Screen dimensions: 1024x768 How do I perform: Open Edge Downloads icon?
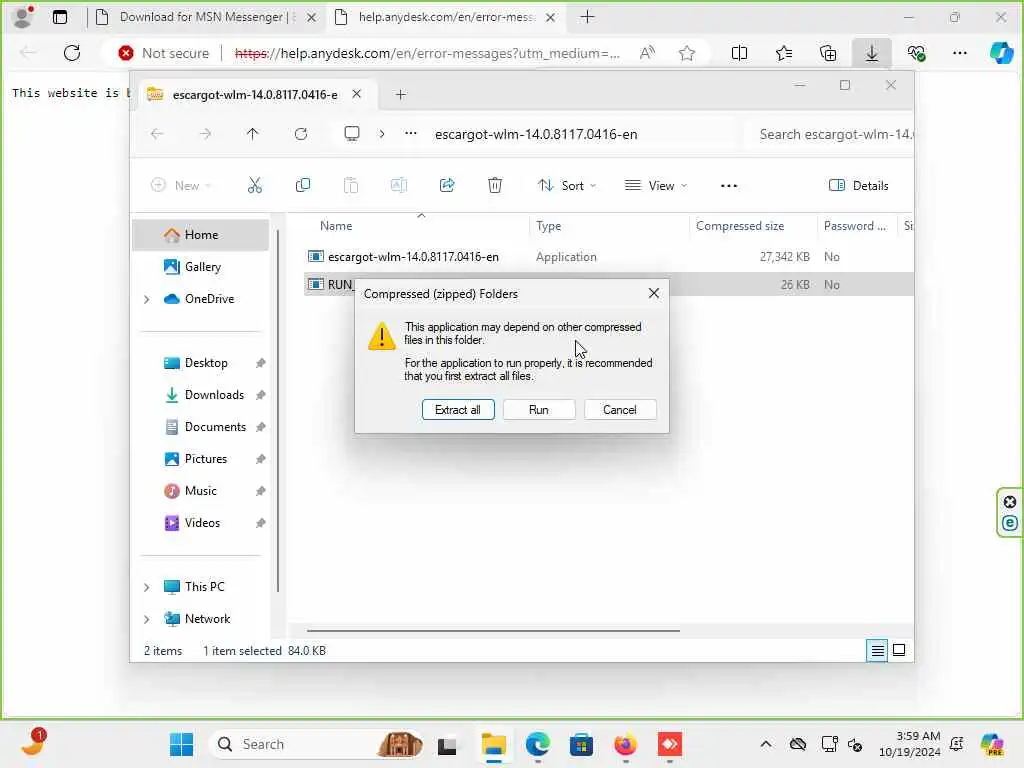(x=872, y=53)
